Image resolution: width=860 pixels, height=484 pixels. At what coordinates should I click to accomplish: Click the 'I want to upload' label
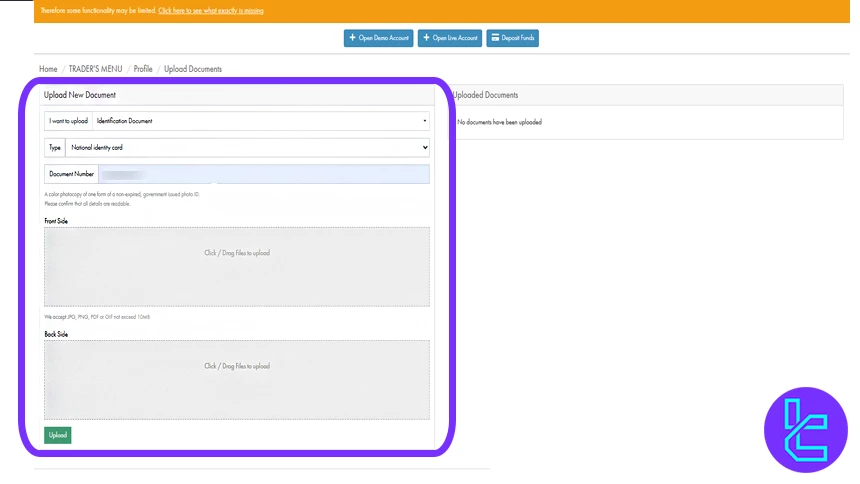pyautogui.click(x=69, y=121)
